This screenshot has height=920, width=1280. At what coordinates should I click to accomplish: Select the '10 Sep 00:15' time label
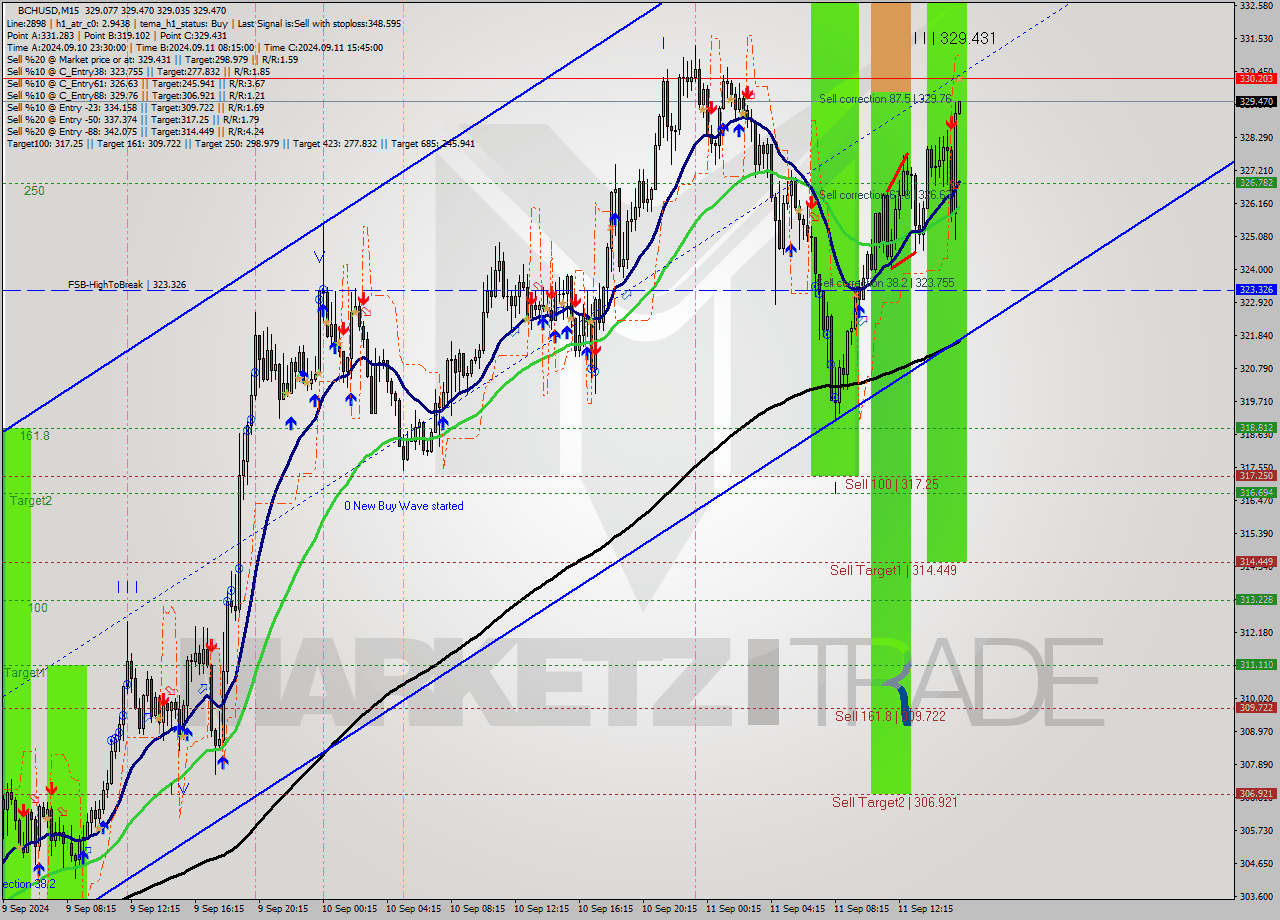pyautogui.click(x=348, y=909)
